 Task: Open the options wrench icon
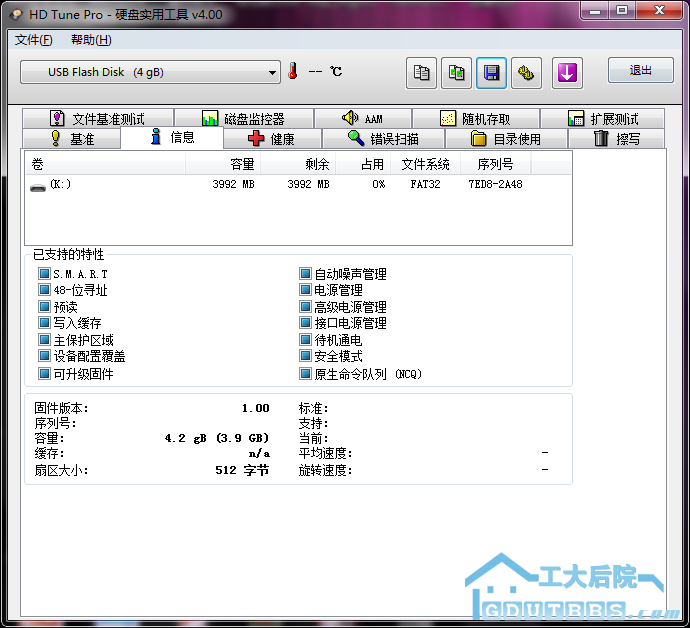point(526,73)
